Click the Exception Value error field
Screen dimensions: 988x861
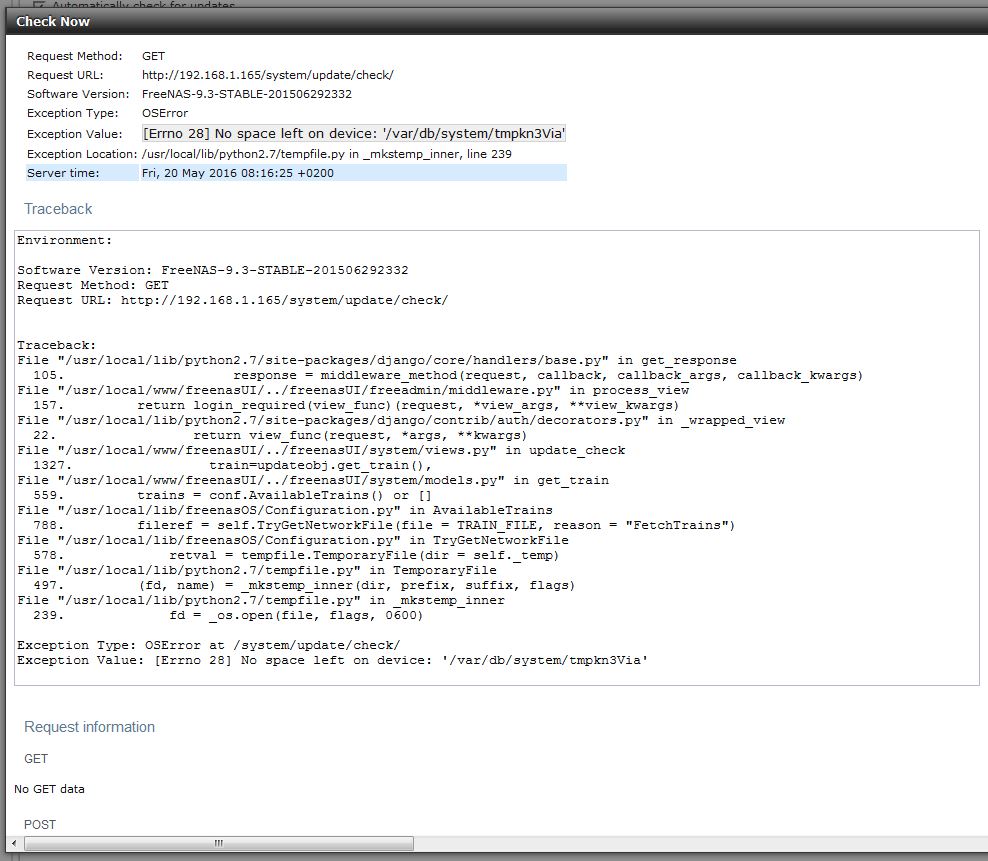(x=354, y=134)
